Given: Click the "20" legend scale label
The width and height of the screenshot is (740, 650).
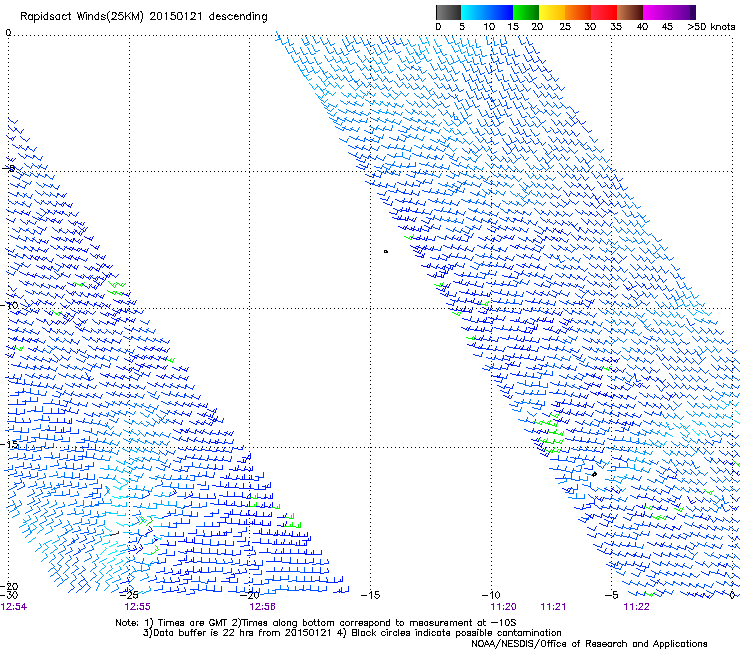Looking at the screenshot, I should [537, 27].
